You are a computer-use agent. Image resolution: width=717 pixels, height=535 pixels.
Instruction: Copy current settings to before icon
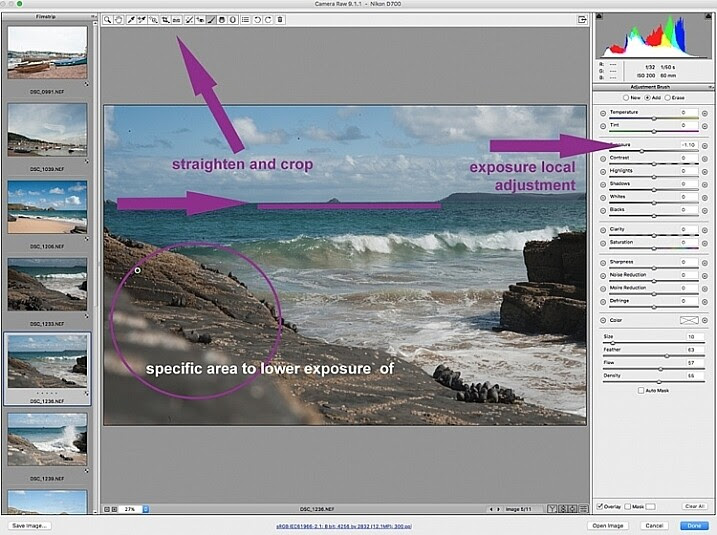tap(573, 508)
